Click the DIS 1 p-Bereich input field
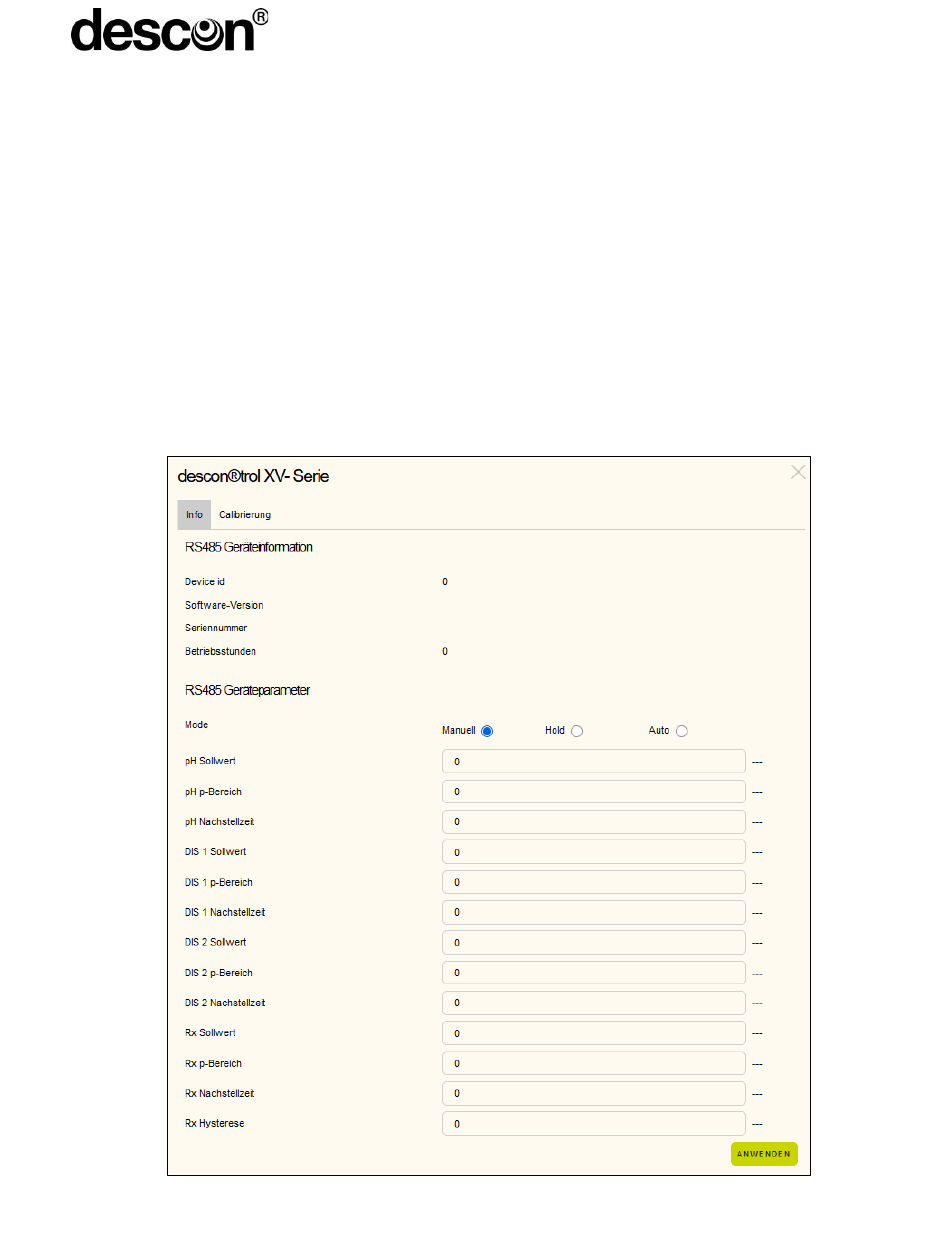This screenshot has width=950, height=1260. (x=594, y=882)
